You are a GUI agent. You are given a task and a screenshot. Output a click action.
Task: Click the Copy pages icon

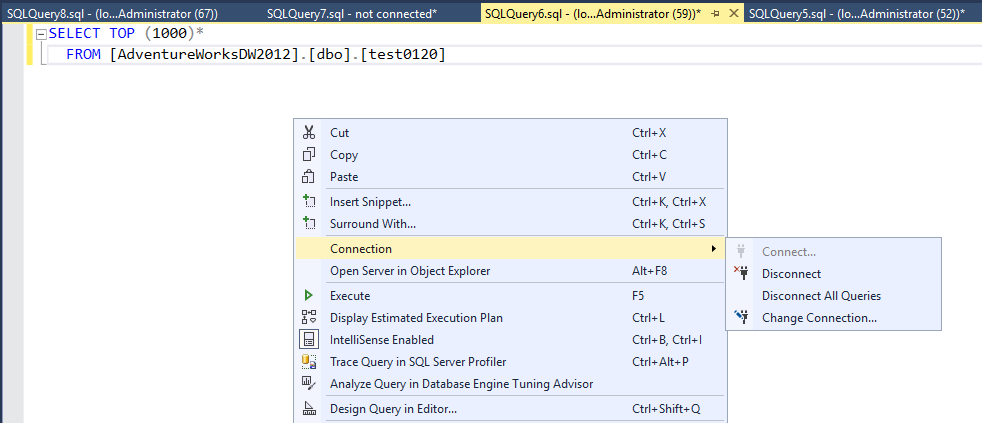pos(308,155)
